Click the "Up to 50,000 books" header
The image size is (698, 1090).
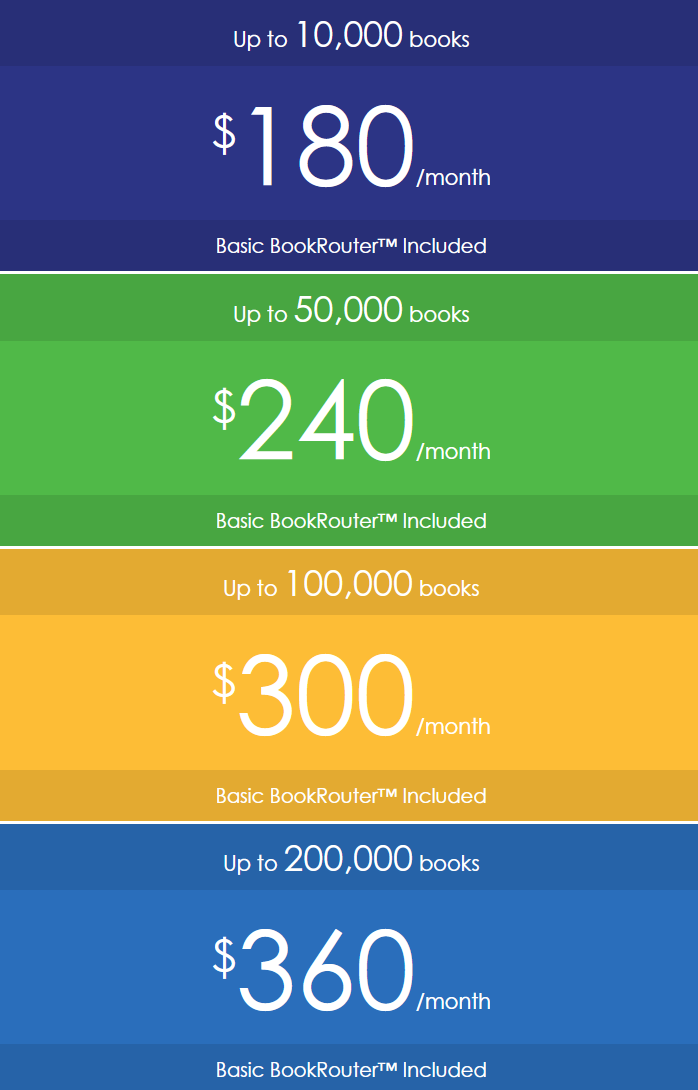pyautogui.click(x=351, y=313)
